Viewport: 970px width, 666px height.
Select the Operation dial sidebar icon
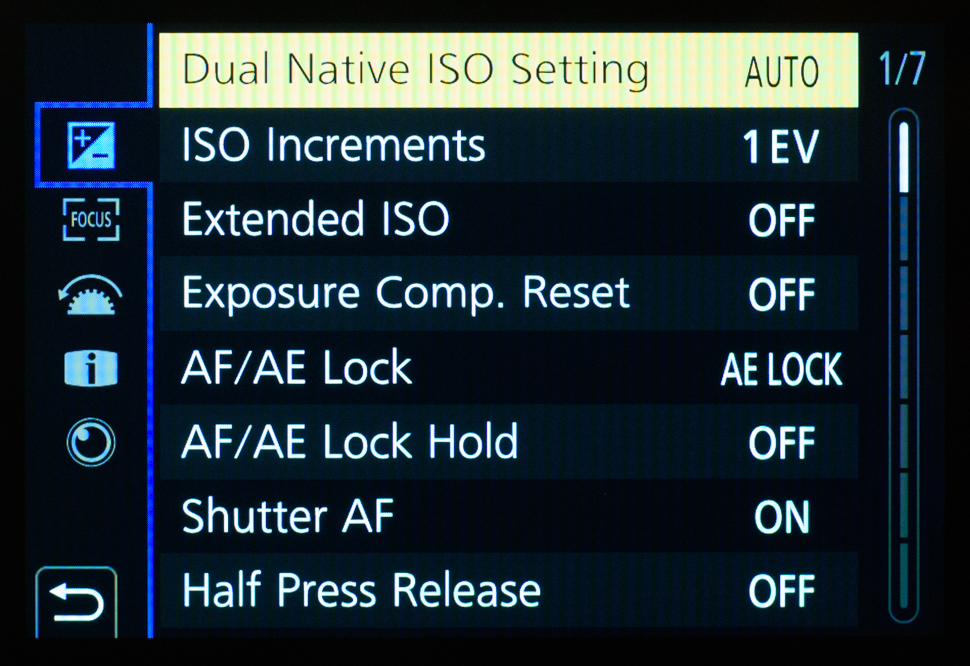pos(91,295)
